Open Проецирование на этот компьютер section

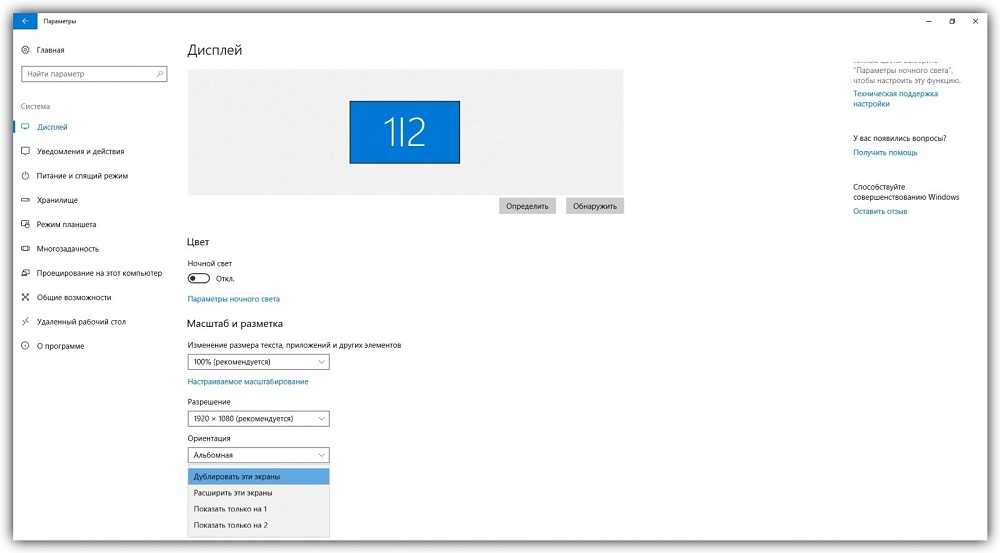pyautogui.click(x=99, y=273)
